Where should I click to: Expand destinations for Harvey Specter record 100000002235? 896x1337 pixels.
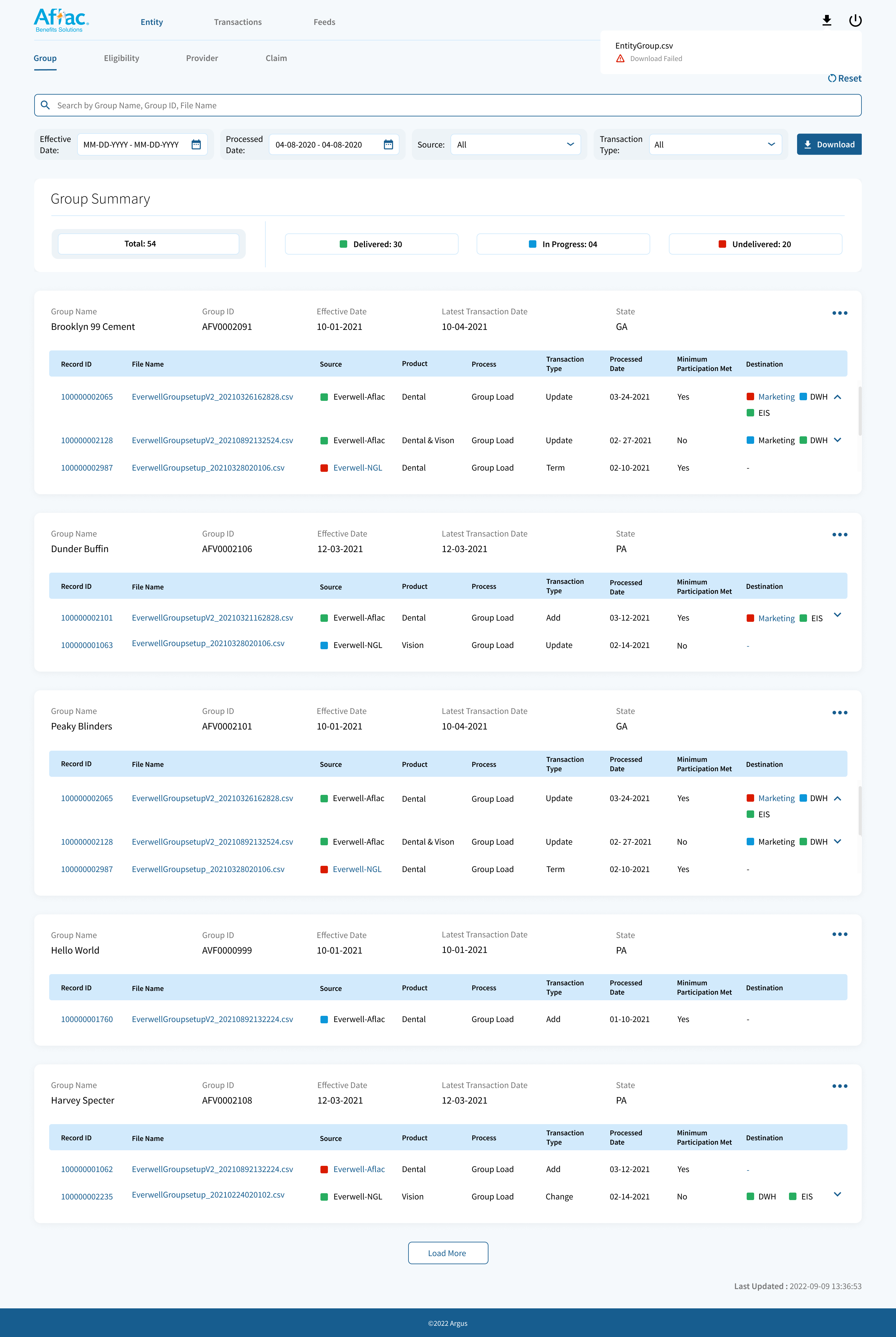[x=837, y=1194]
